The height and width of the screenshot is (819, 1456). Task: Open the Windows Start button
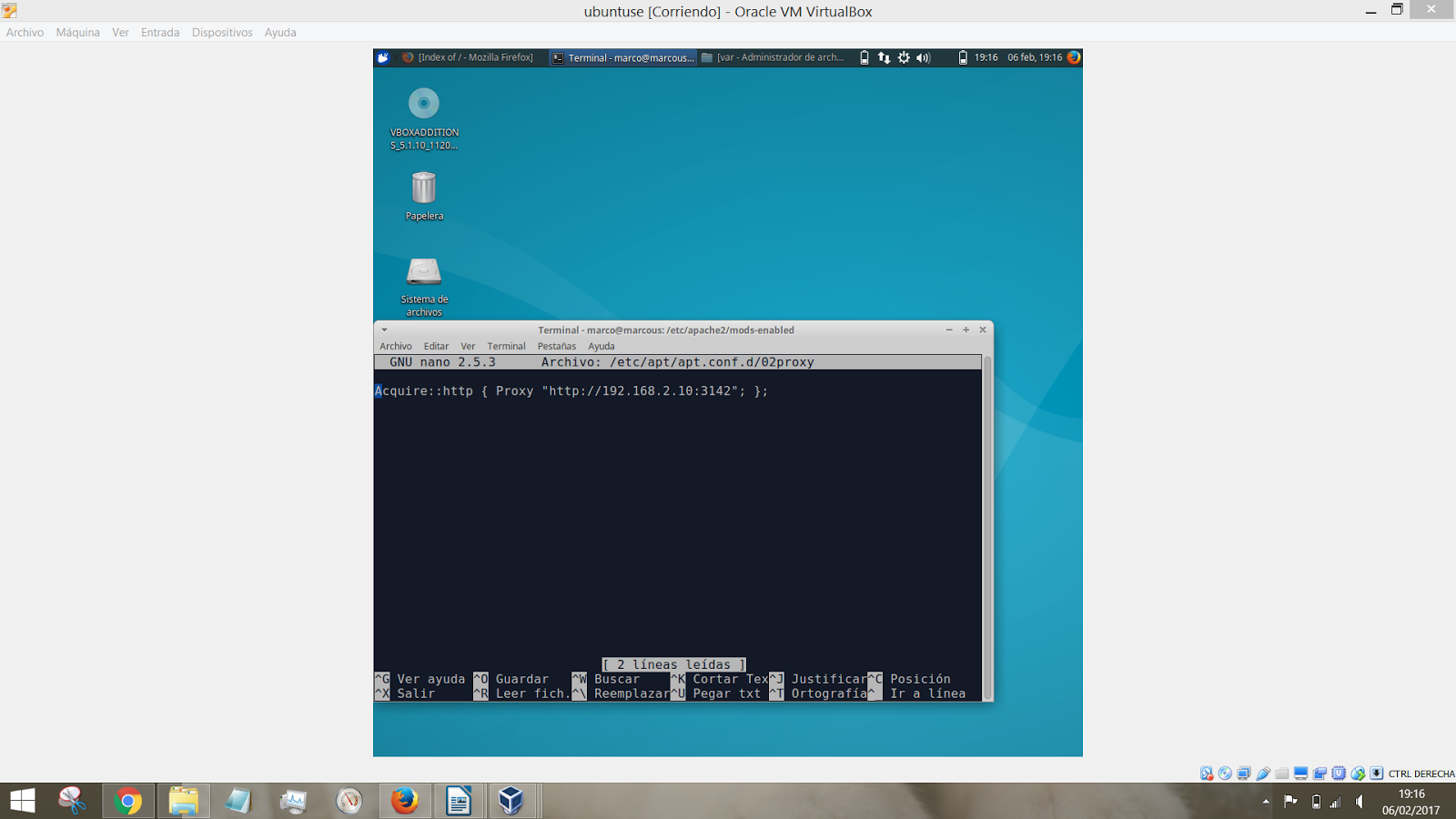pos(23,801)
